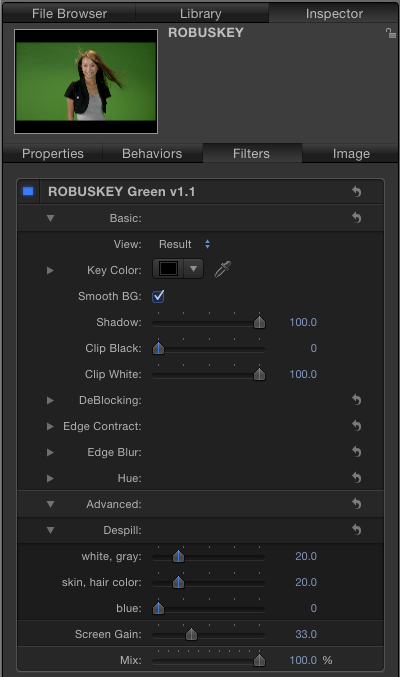The image size is (400, 677).
Task: Click the ROBUSKEY title text
Action: pyautogui.click(x=206, y=33)
